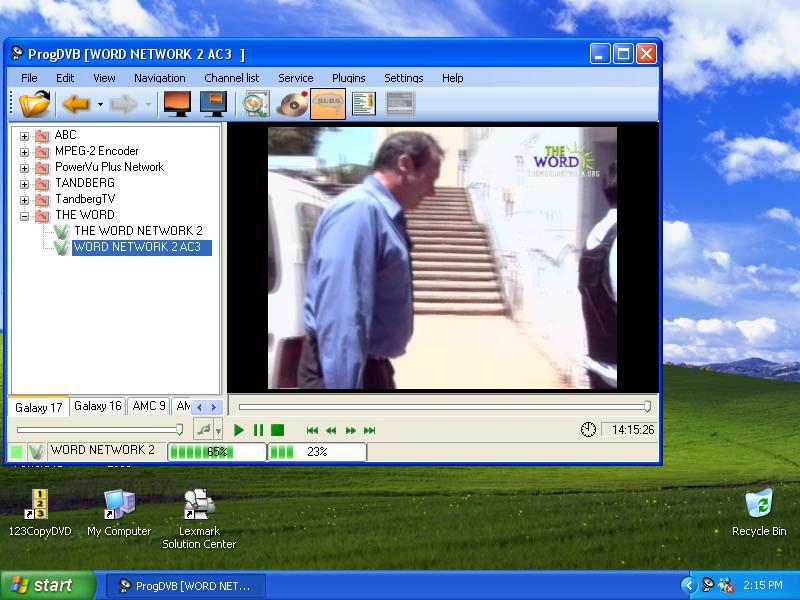Open the back arrow history dropdown
The width and height of the screenshot is (800, 600).
click(100, 104)
